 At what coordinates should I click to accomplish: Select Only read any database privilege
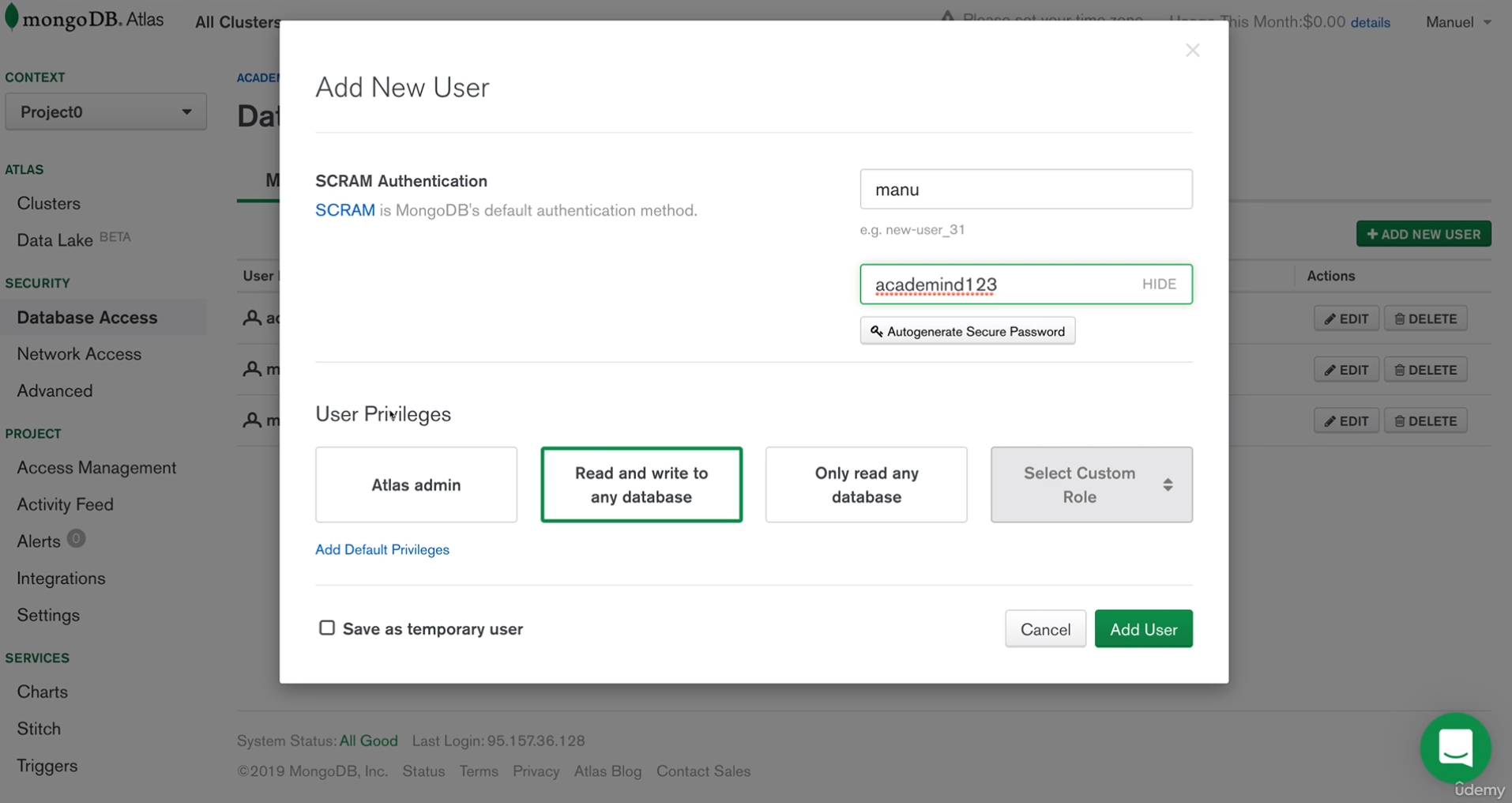(x=867, y=484)
